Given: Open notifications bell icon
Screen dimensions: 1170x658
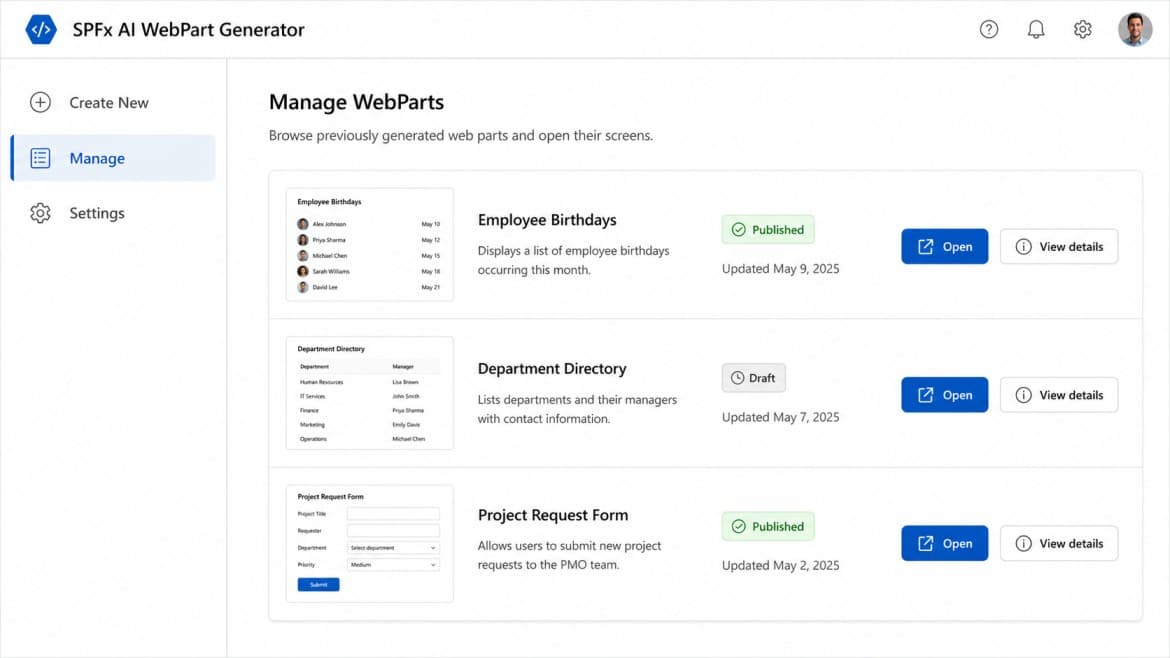Looking at the screenshot, I should point(1036,29).
